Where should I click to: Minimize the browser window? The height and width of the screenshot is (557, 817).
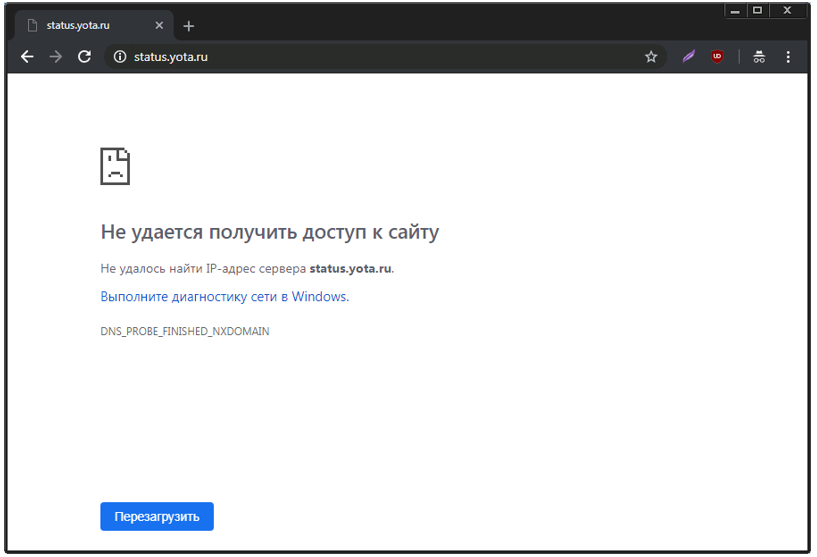[735, 11]
